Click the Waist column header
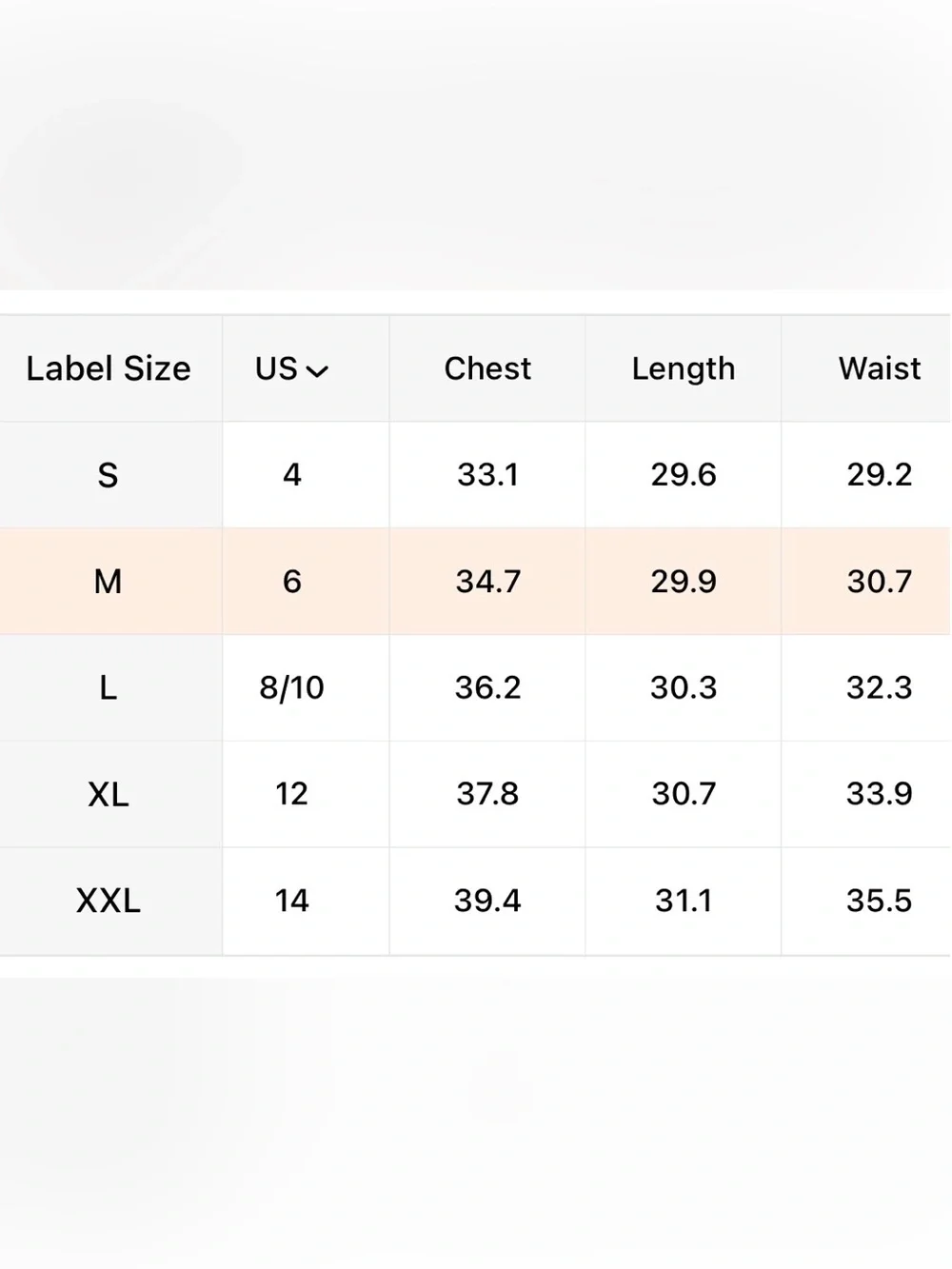 pos(880,368)
